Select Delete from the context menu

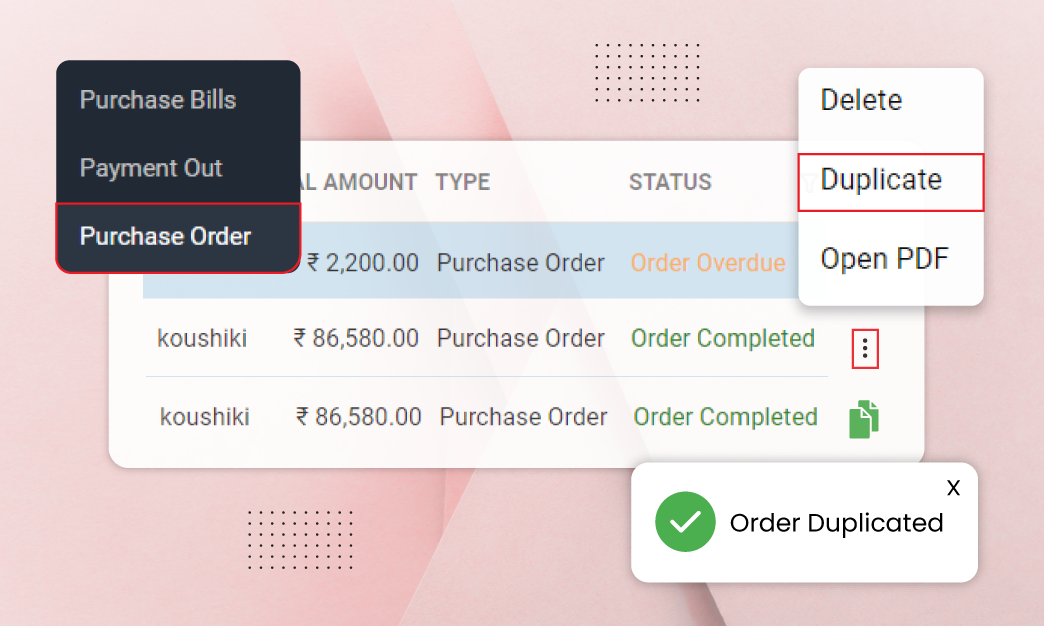(x=860, y=100)
